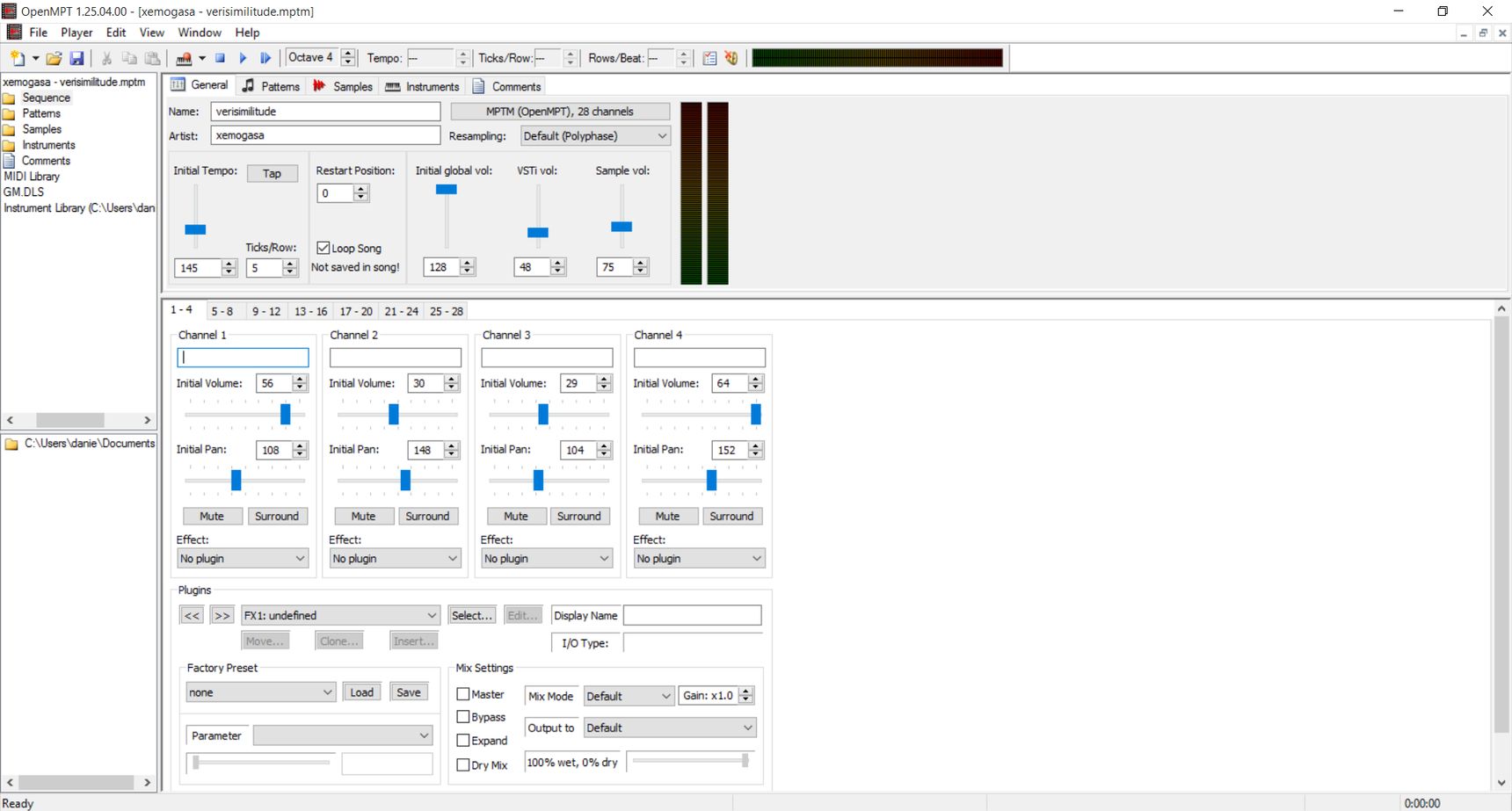Toggle the Loop Song checkbox

[323, 248]
